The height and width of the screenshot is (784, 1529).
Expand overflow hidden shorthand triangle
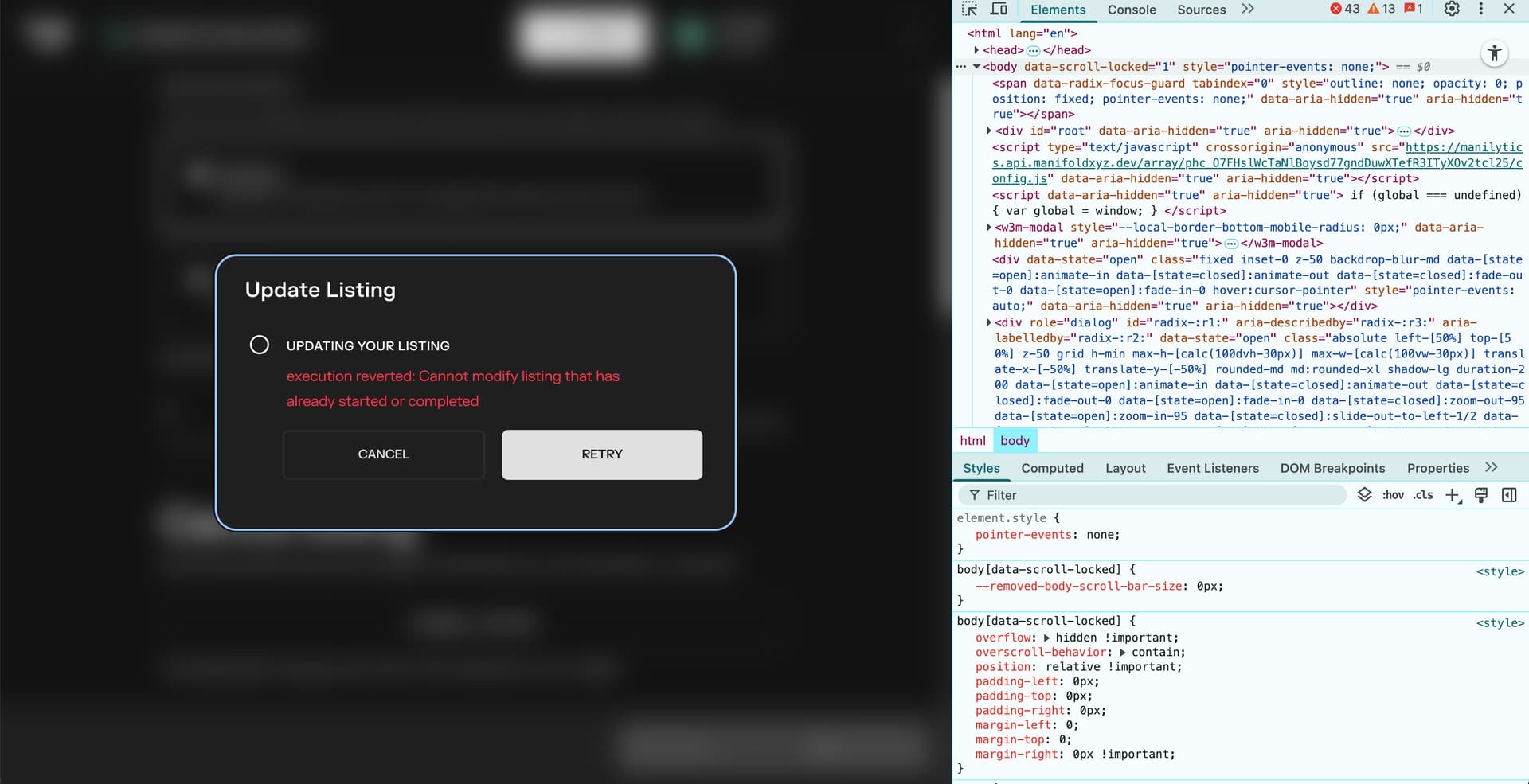pyautogui.click(x=1046, y=638)
